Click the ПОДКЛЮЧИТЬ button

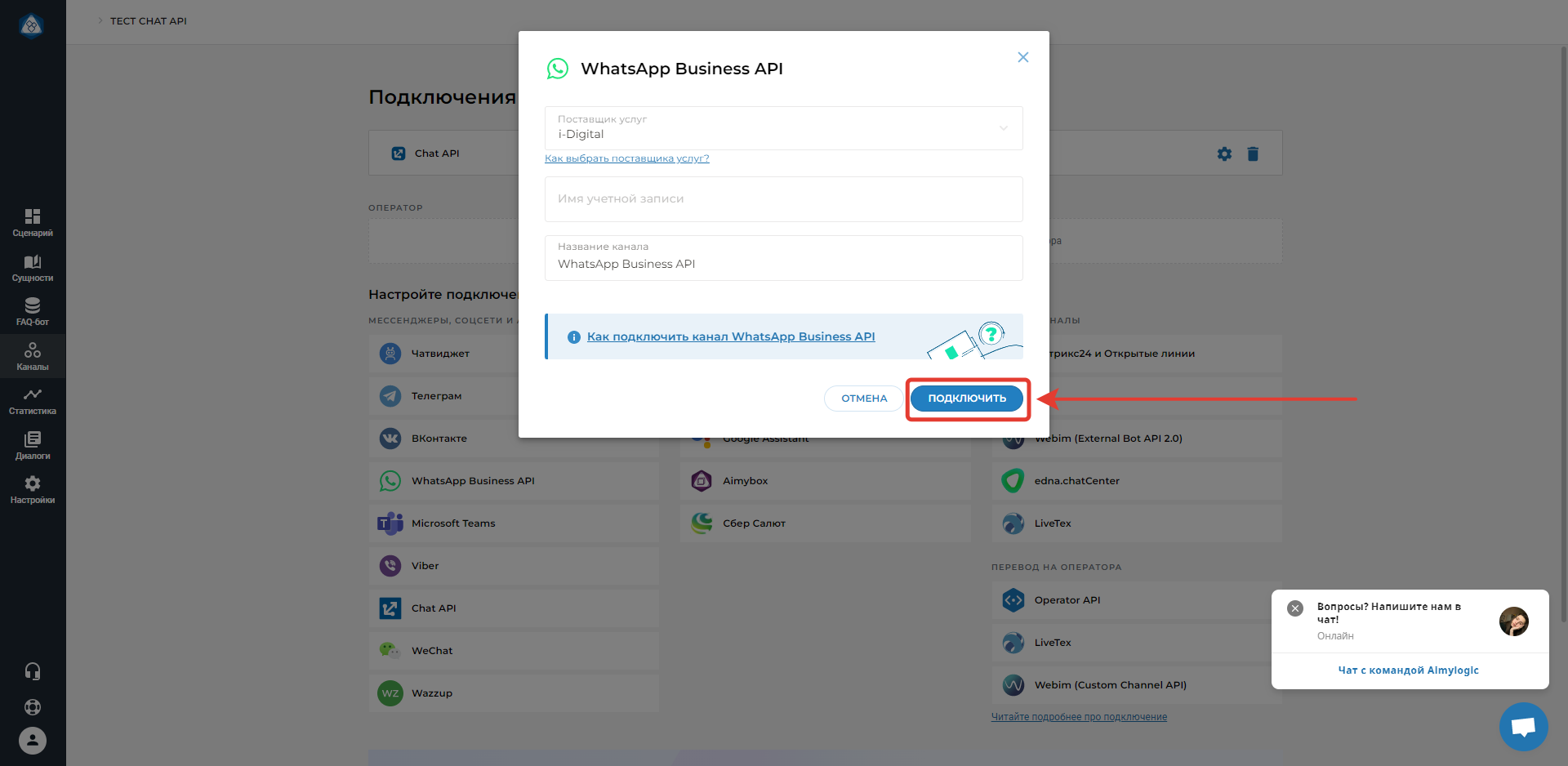[x=967, y=399]
